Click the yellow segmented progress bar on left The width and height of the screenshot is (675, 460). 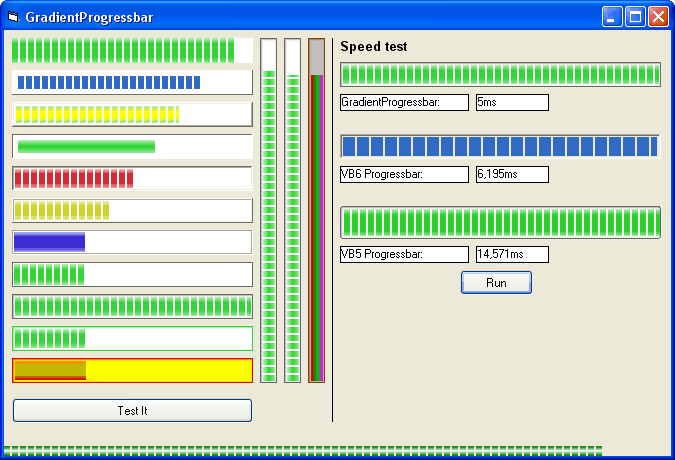click(132, 114)
